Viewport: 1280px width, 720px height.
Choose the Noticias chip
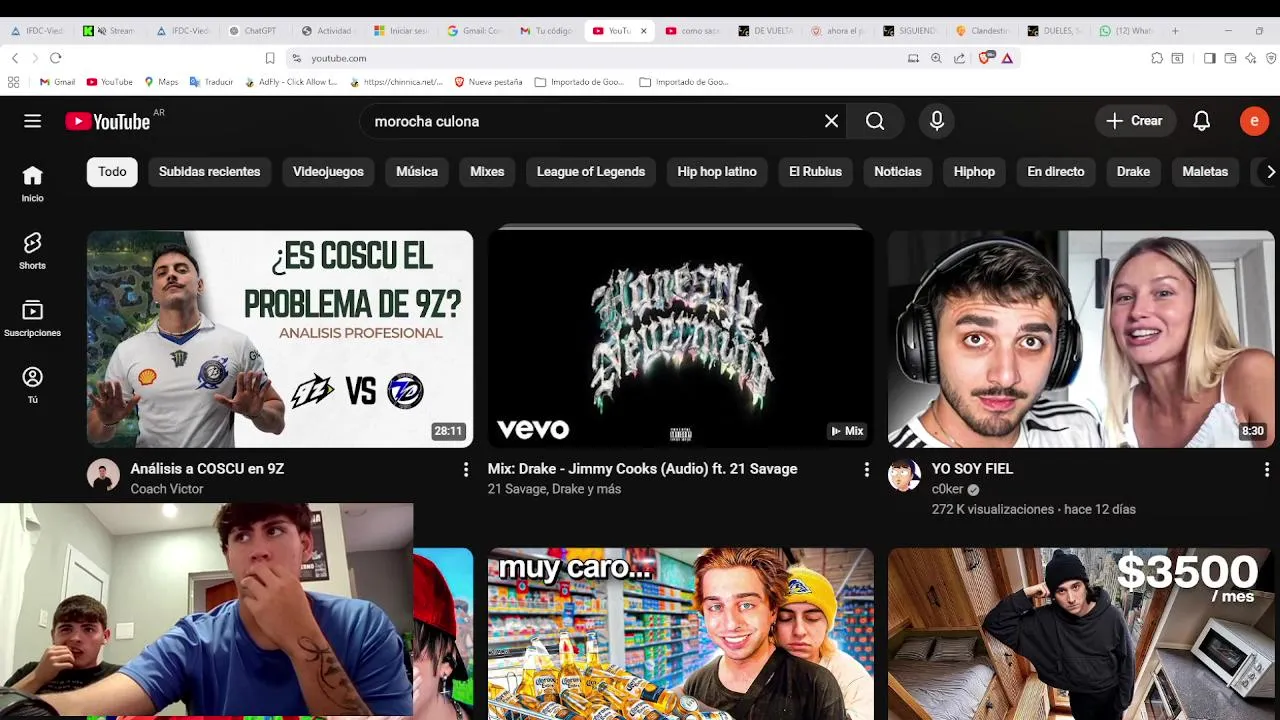pyautogui.click(x=898, y=172)
